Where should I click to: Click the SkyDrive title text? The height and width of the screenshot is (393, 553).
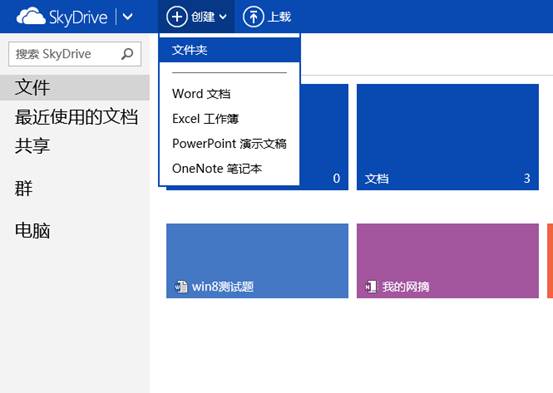[78, 17]
